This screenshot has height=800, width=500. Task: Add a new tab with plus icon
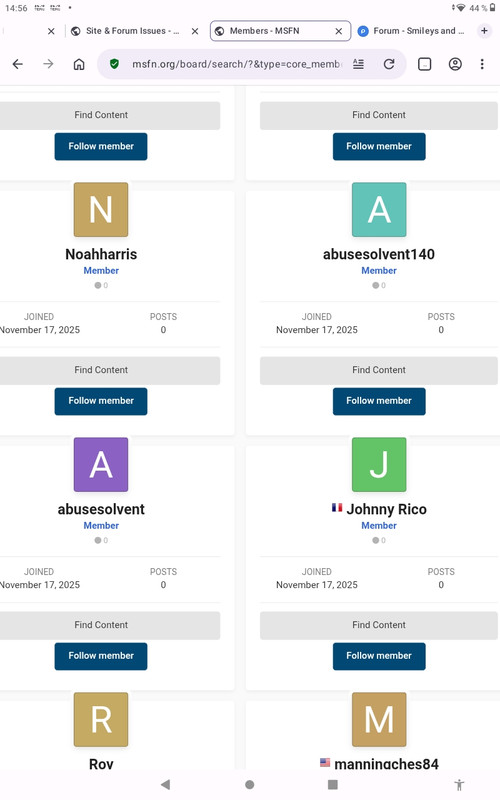[x=484, y=31]
